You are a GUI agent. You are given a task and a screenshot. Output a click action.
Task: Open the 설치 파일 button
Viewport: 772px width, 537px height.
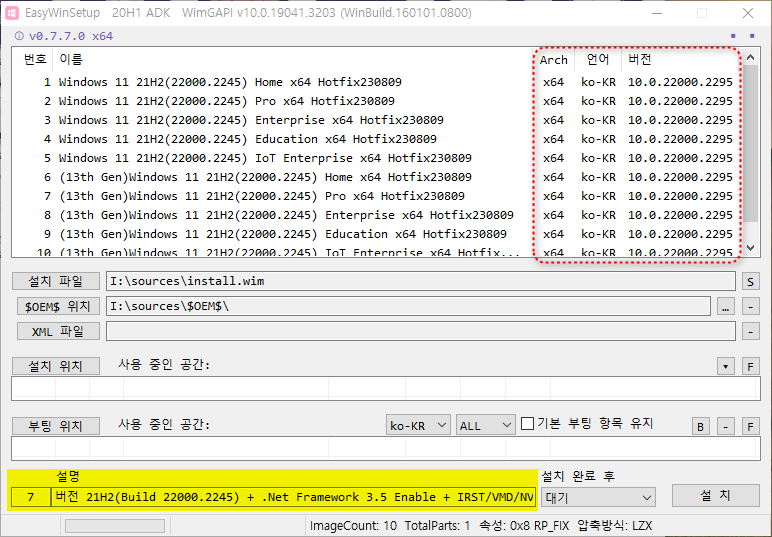[56, 282]
